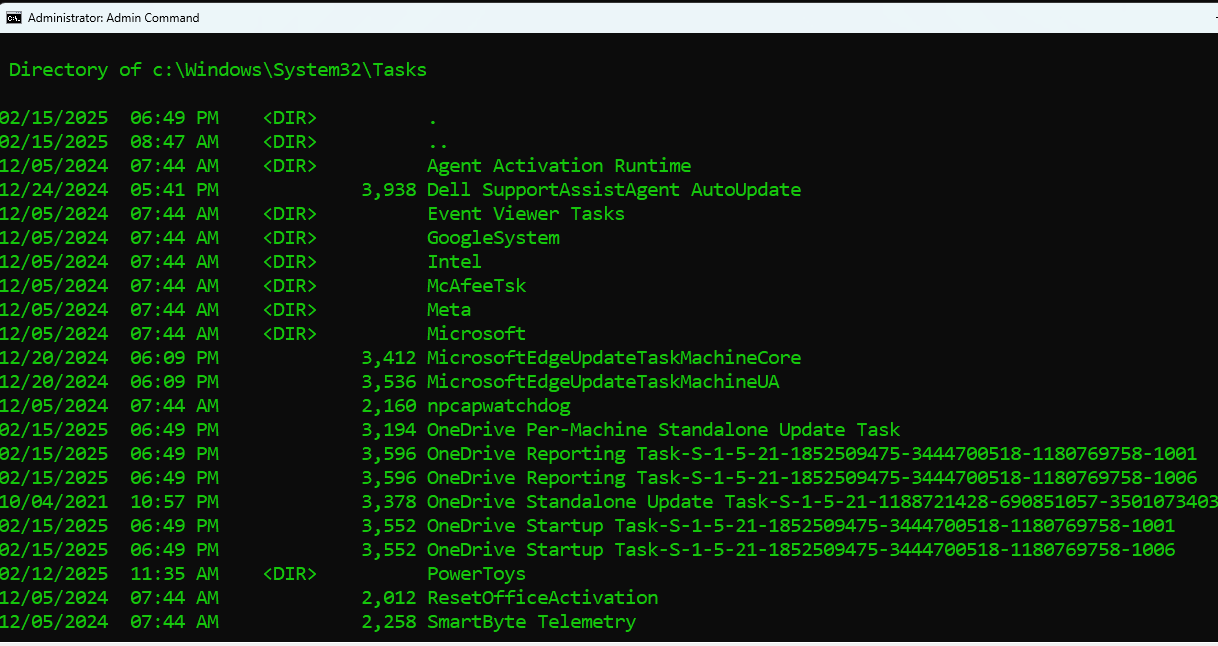The height and width of the screenshot is (646, 1218).
Task: Click the 02/12/2025 11:35 AM timestamp
Action: point(109,574)
